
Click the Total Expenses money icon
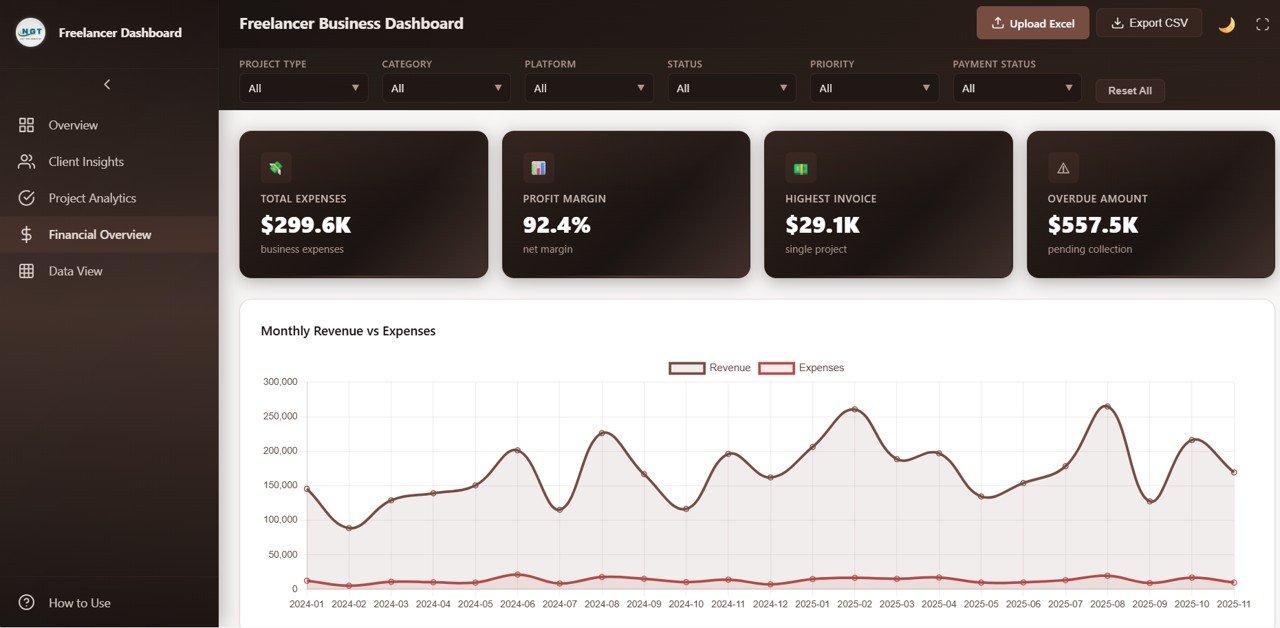(x=275, y=166)
